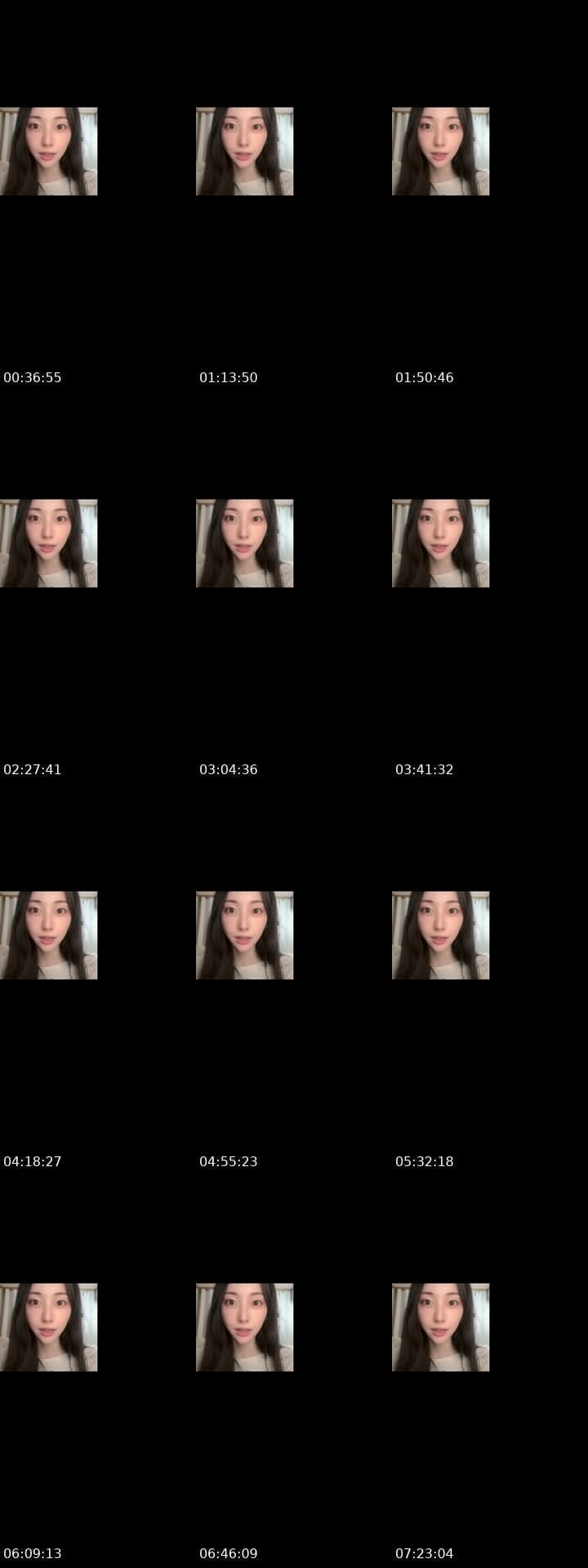Click the video frame for 04:55:23

(x=244, y=935)
